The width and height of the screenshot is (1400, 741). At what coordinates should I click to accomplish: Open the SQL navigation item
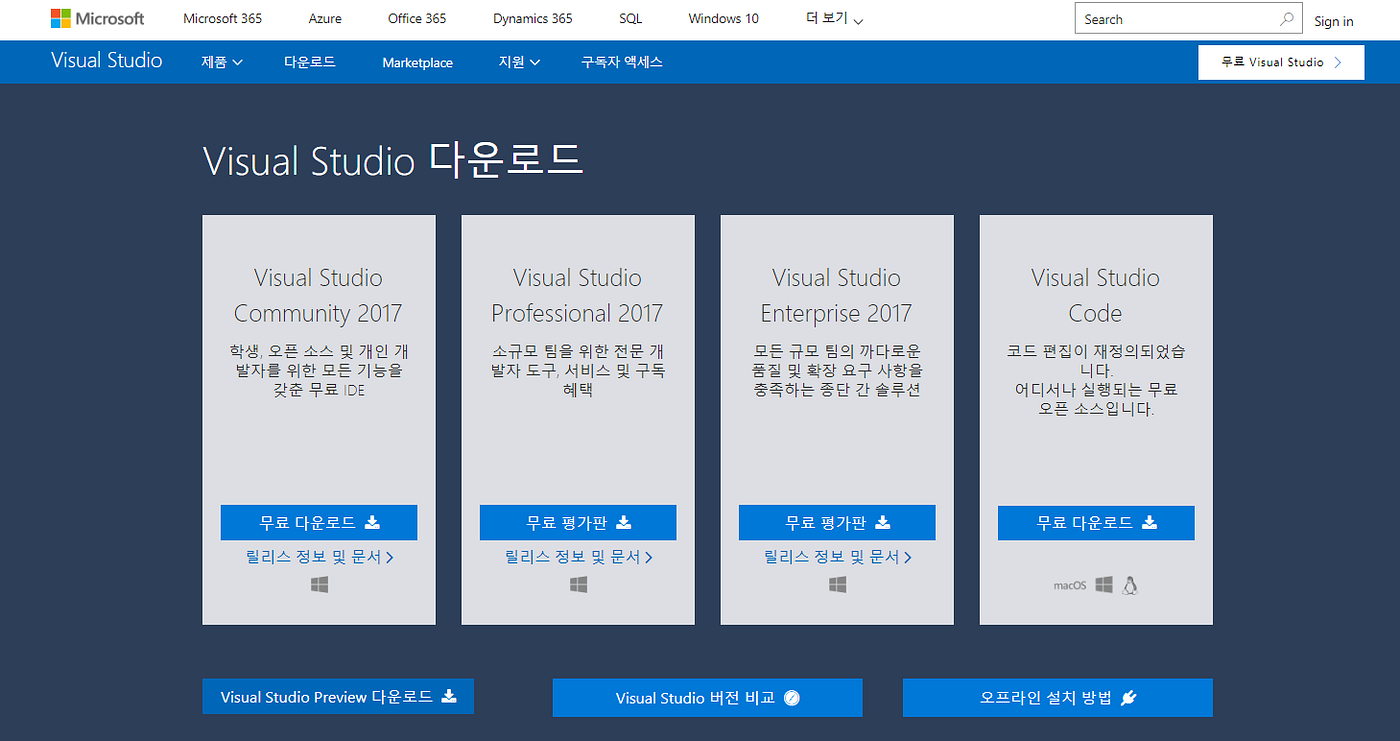pos(631,19)
